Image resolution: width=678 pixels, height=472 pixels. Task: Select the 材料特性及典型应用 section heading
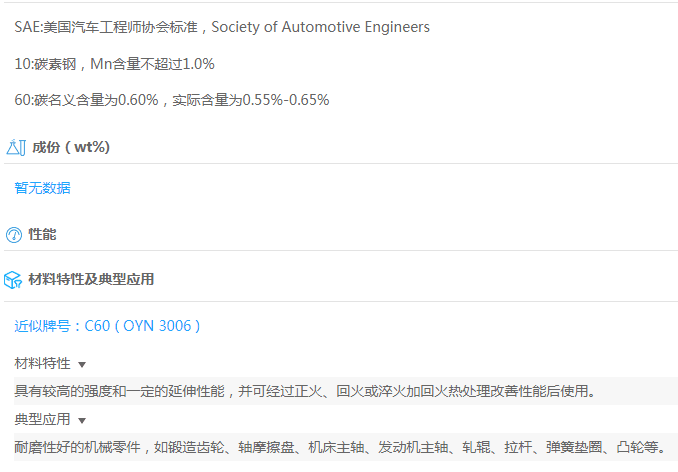(x=91, y=279)
